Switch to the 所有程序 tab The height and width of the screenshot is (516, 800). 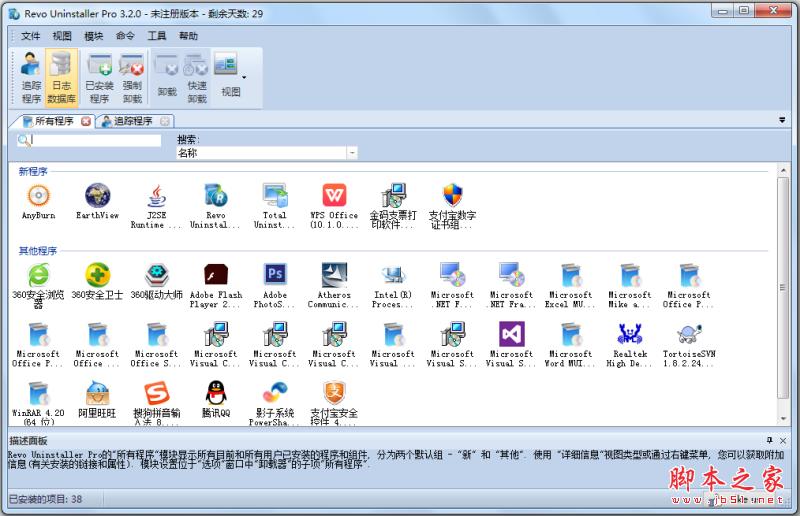(54, 121)
